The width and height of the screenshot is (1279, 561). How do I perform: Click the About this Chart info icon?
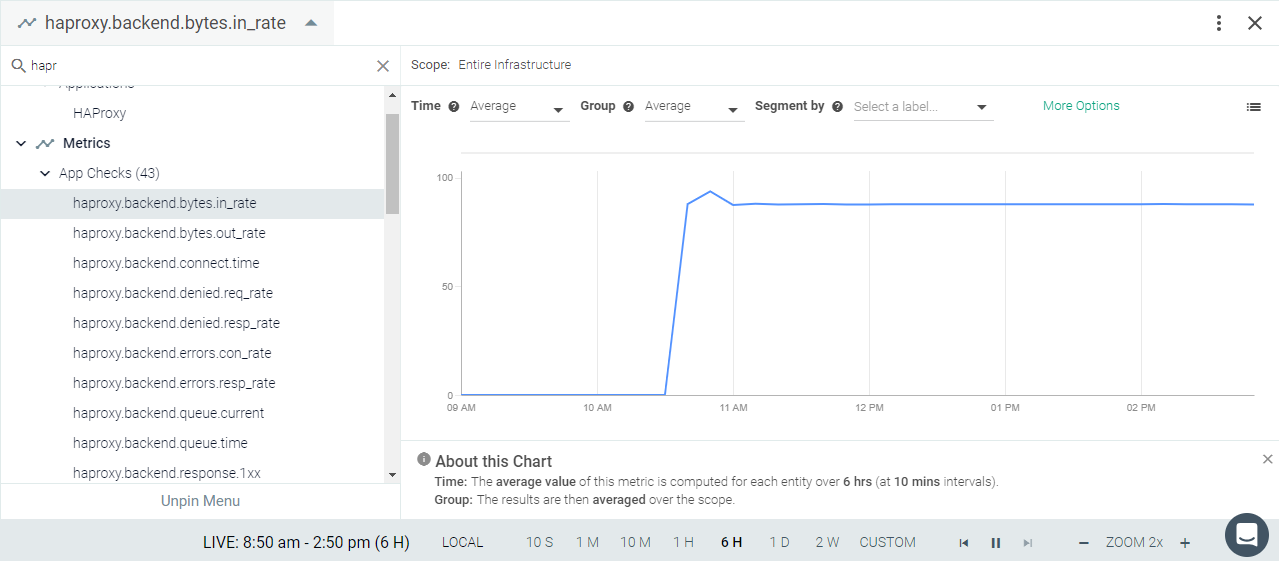[x=424, y=460]
